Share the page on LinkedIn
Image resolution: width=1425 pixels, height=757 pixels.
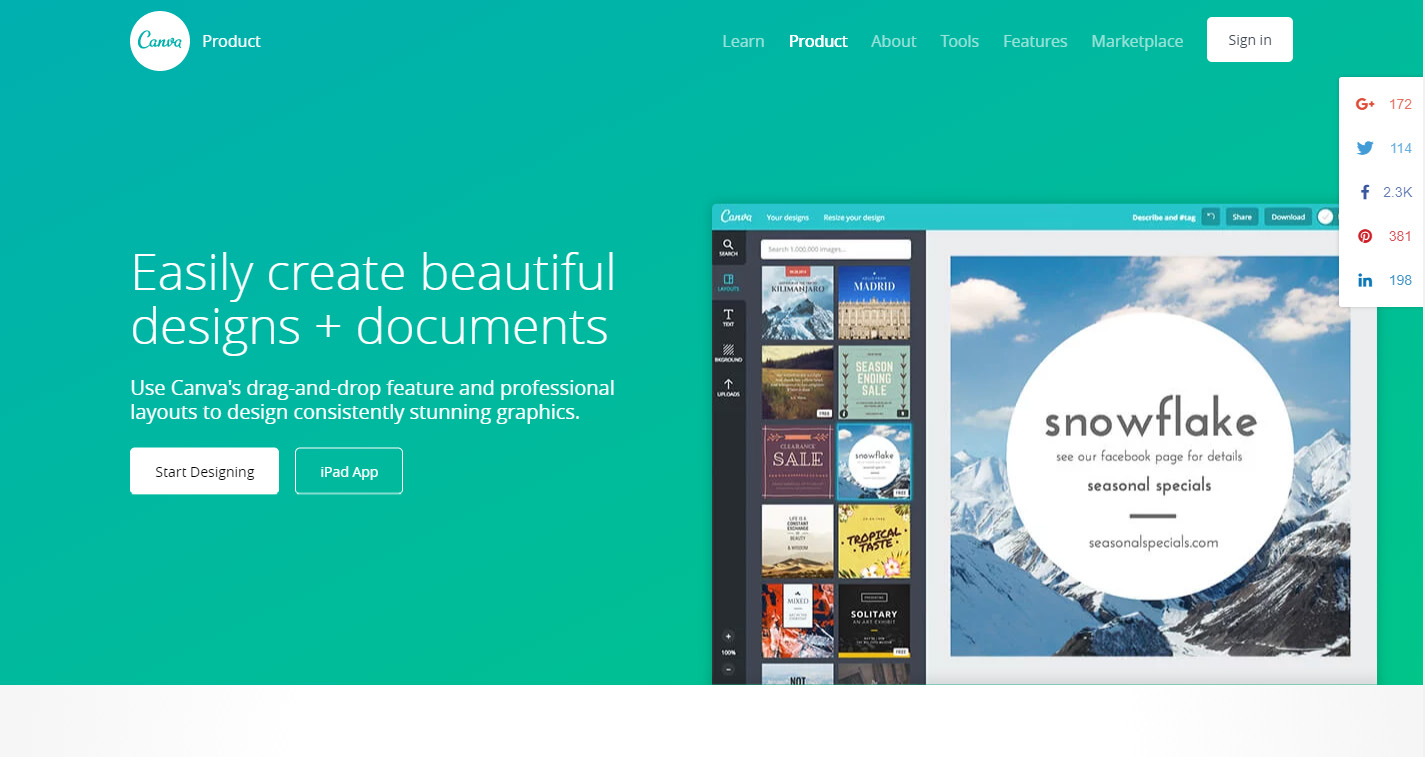tap(1365, 280)
